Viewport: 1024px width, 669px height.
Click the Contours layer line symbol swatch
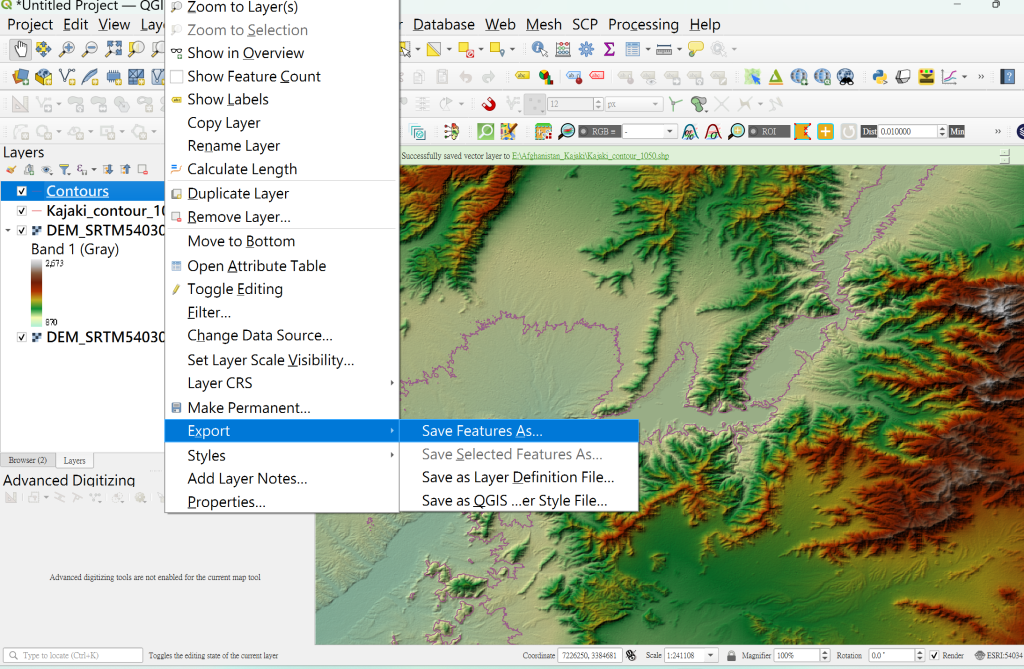click(37, 191)
